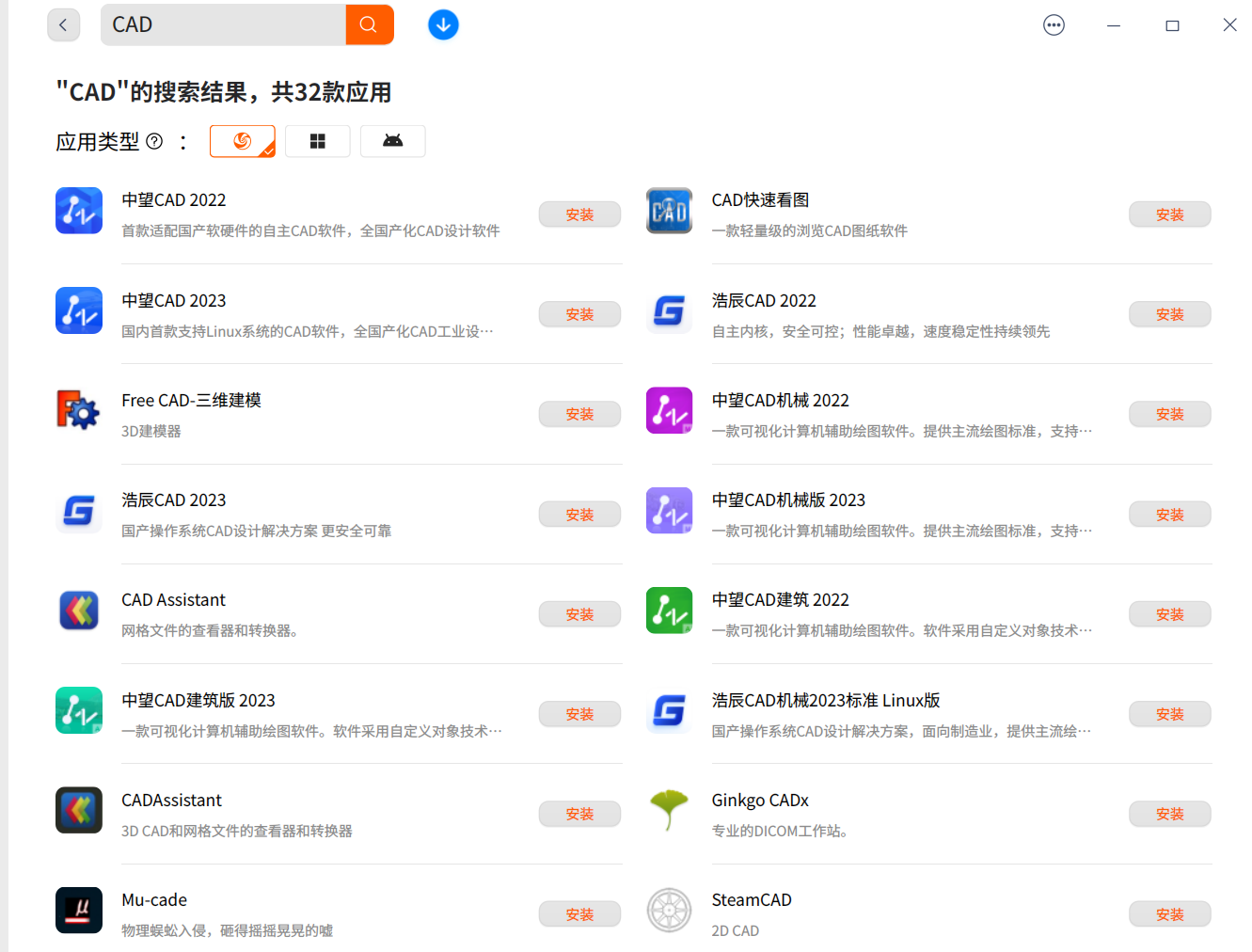Open the 中望CAD建筑 2022 link
Viewport: 1252px width, 952px height.
click(780, 599)
